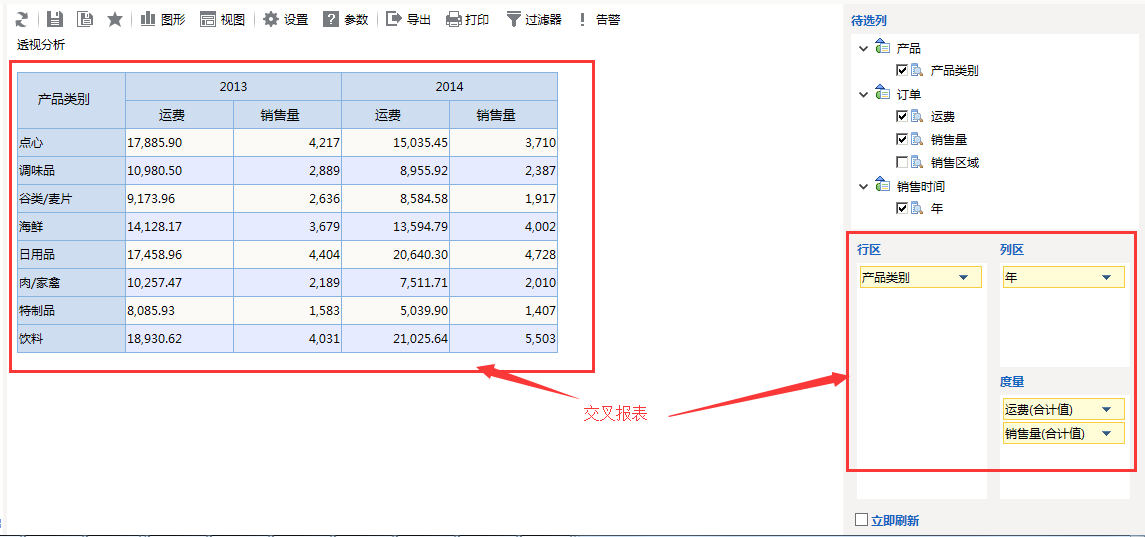
Task: Click the 产品 folder icon in tree
Action: (882, 48)
